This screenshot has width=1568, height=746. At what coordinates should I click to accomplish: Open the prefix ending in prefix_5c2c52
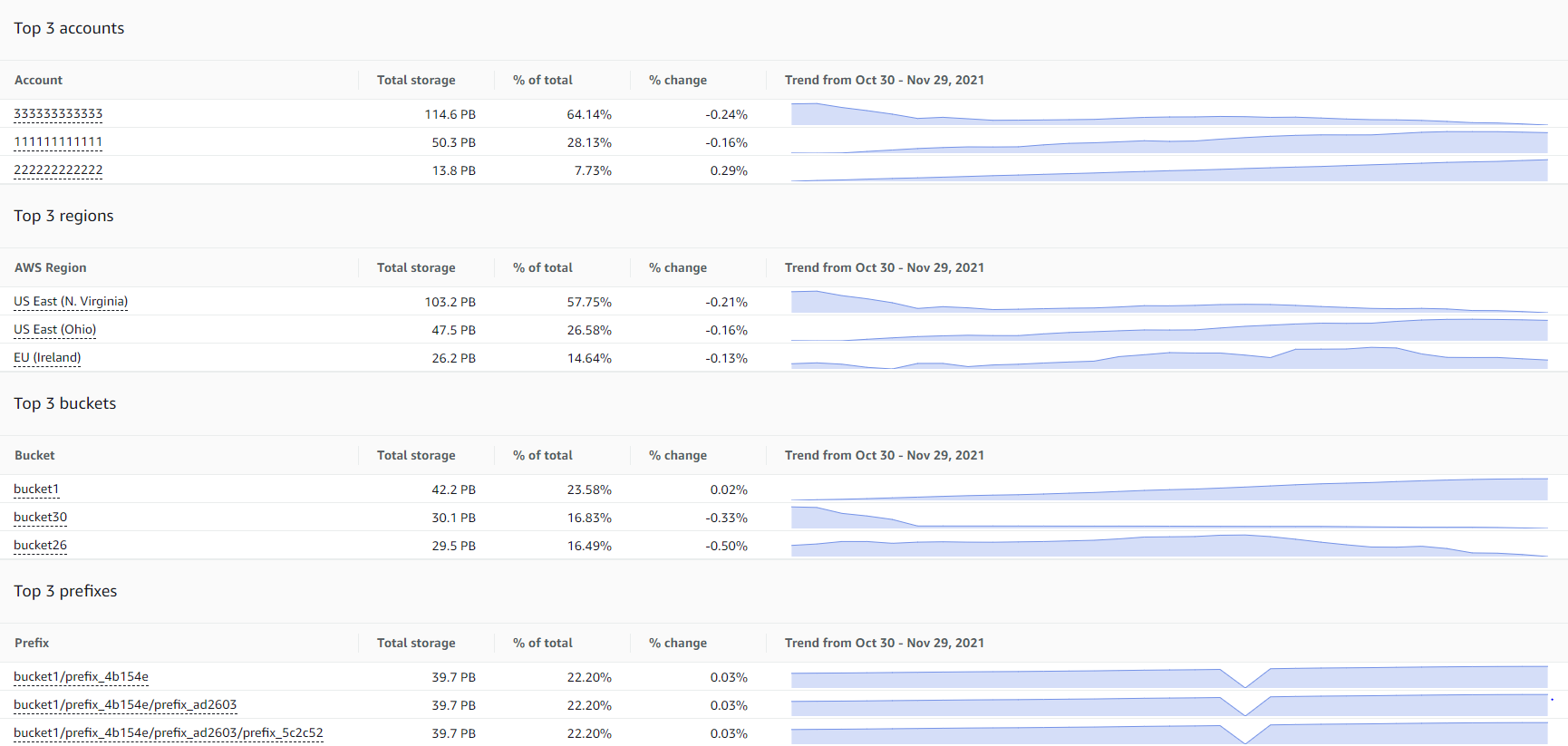pos(168,733)
